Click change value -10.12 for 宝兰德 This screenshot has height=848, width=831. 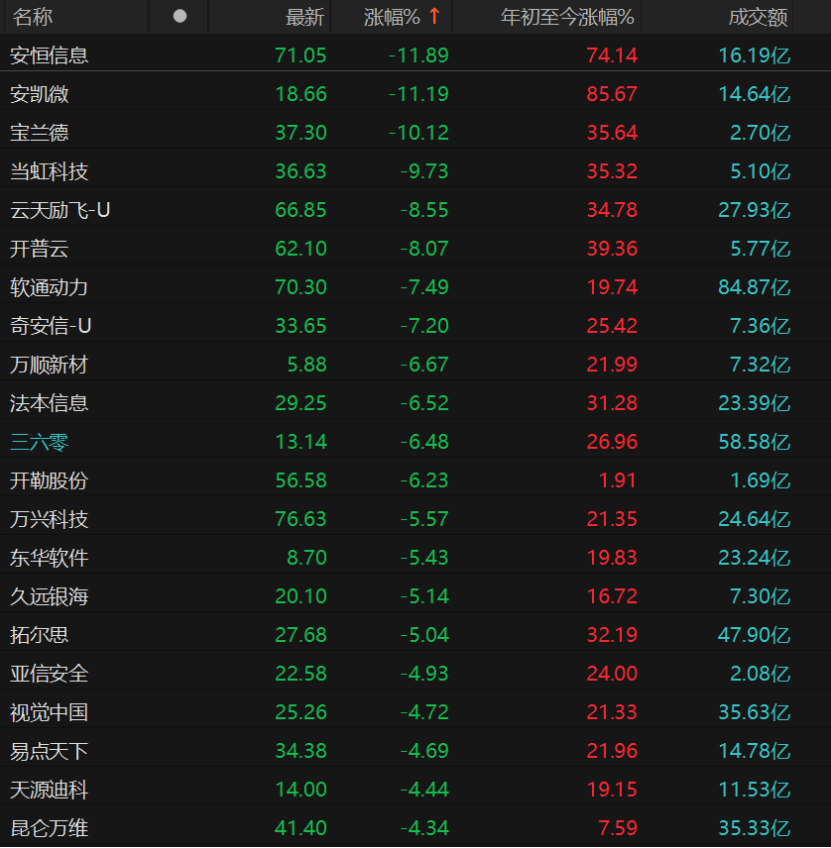(x=418, y=132)
